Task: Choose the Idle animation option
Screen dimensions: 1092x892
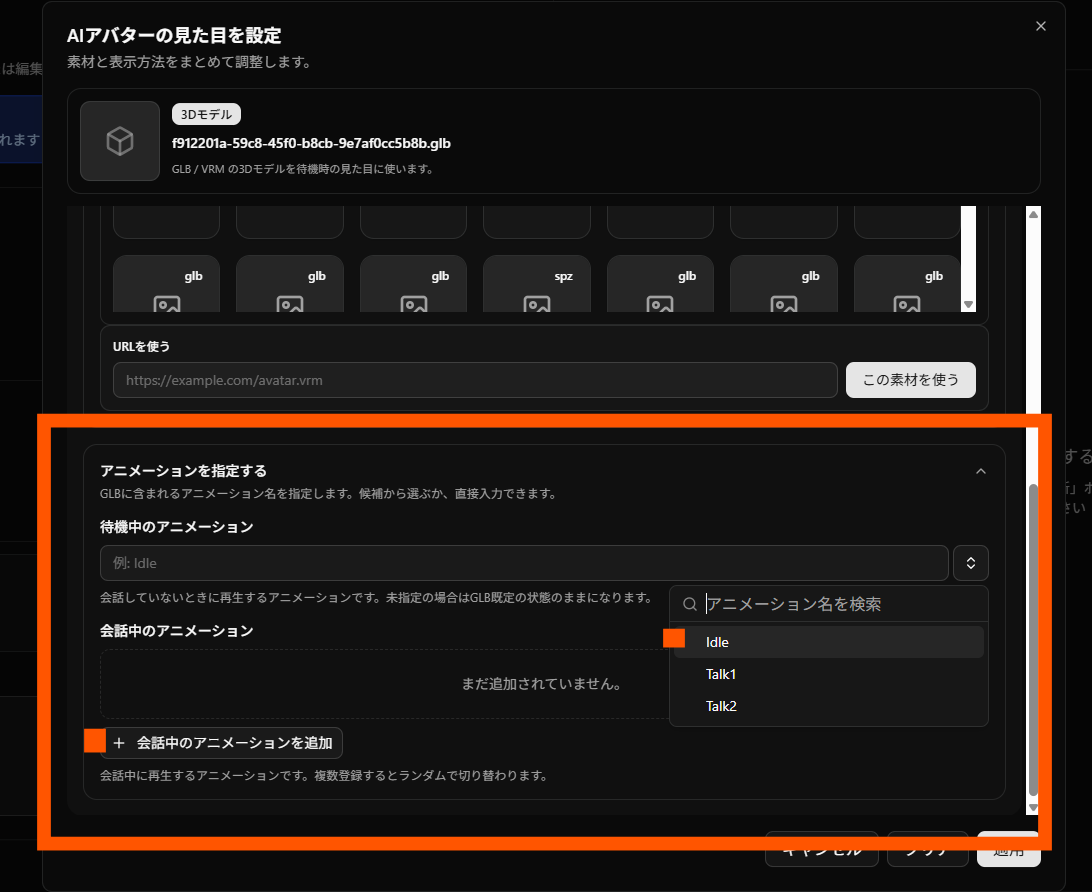Action: click(x=829, y=642)
